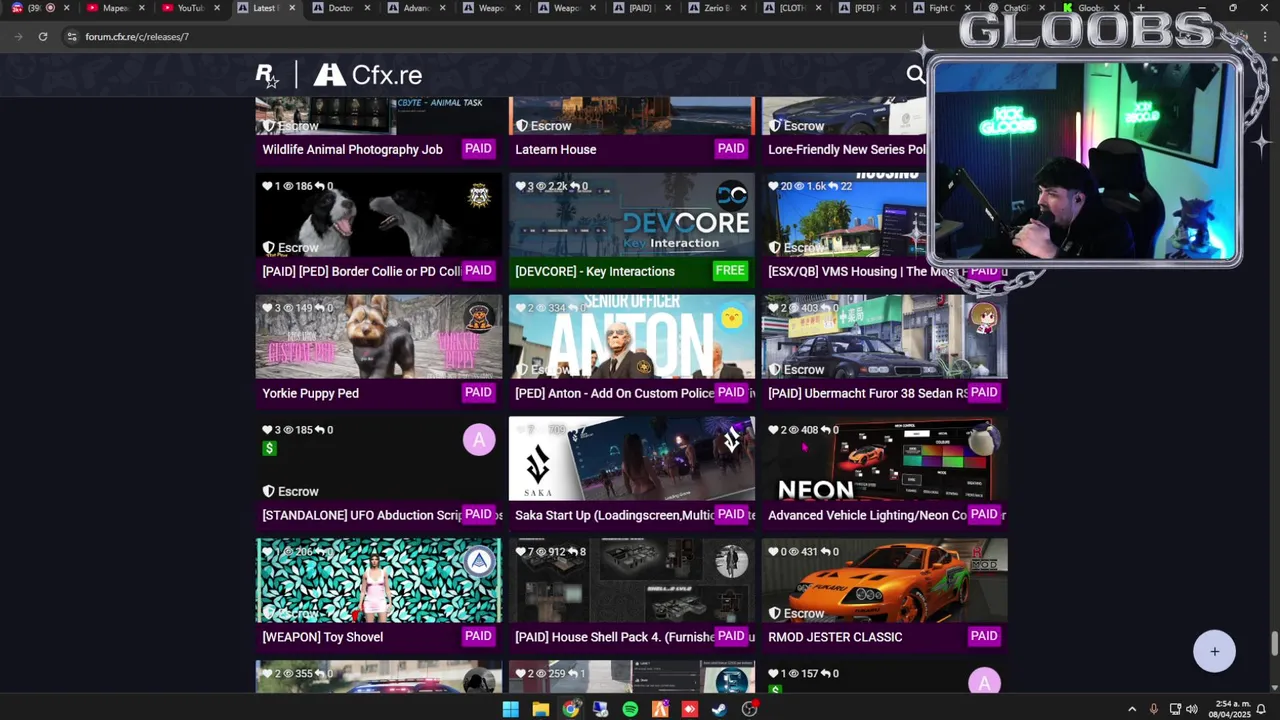Open author avatar on House Shell Pack card
This screenshot has width=1280, height=720.
pos(732,562)
